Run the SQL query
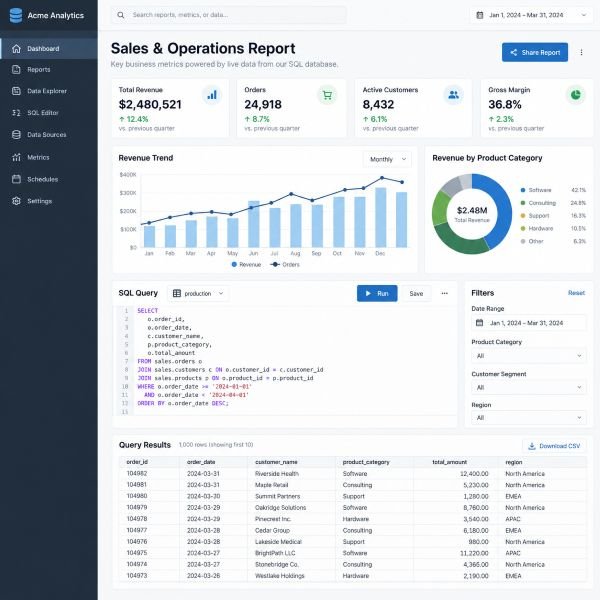600x600 pixels. pyautogui.click(x=377, y=293)
